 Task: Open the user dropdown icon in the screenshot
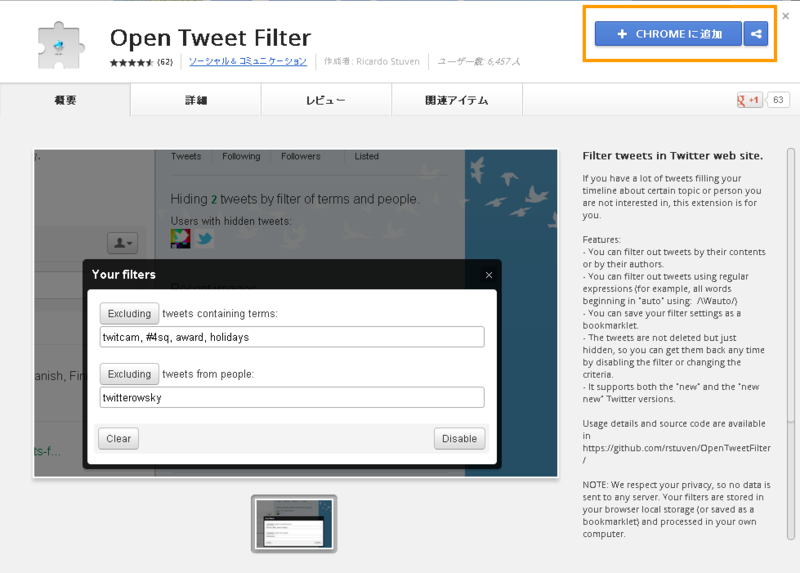point(122,243)
